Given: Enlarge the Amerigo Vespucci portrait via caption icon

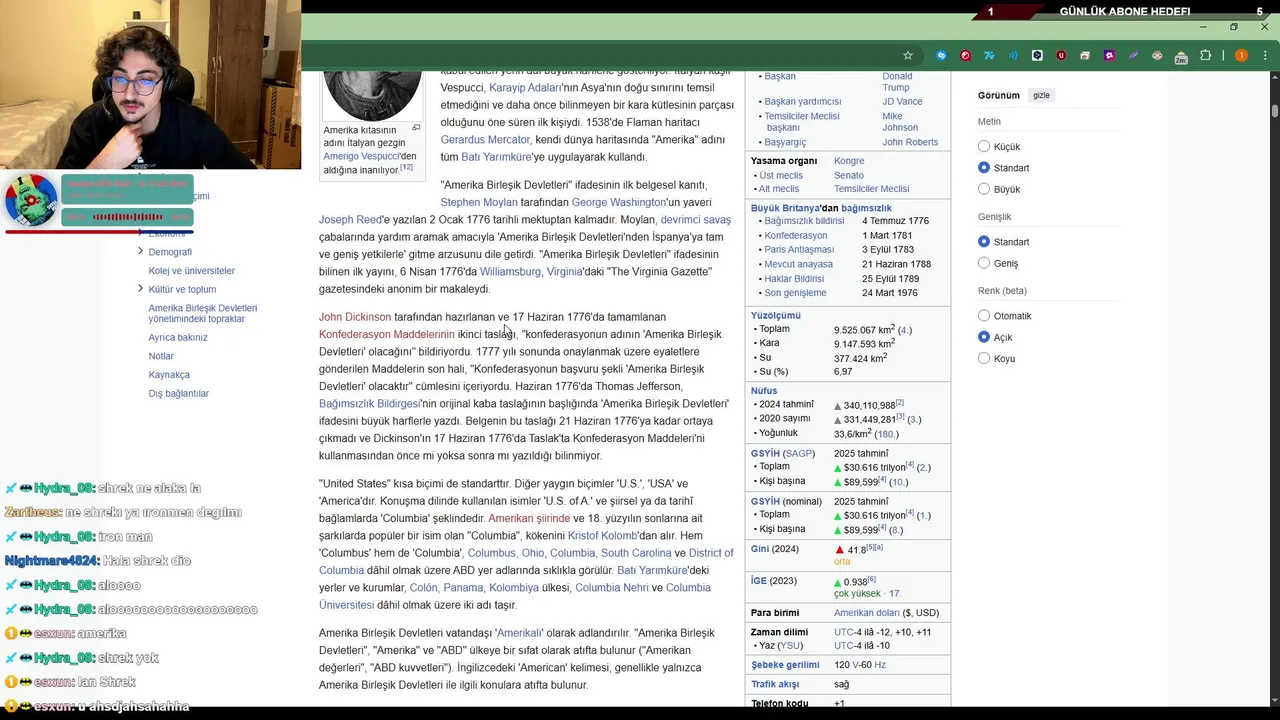Looking at the screenshot, I should pos(416,128).
